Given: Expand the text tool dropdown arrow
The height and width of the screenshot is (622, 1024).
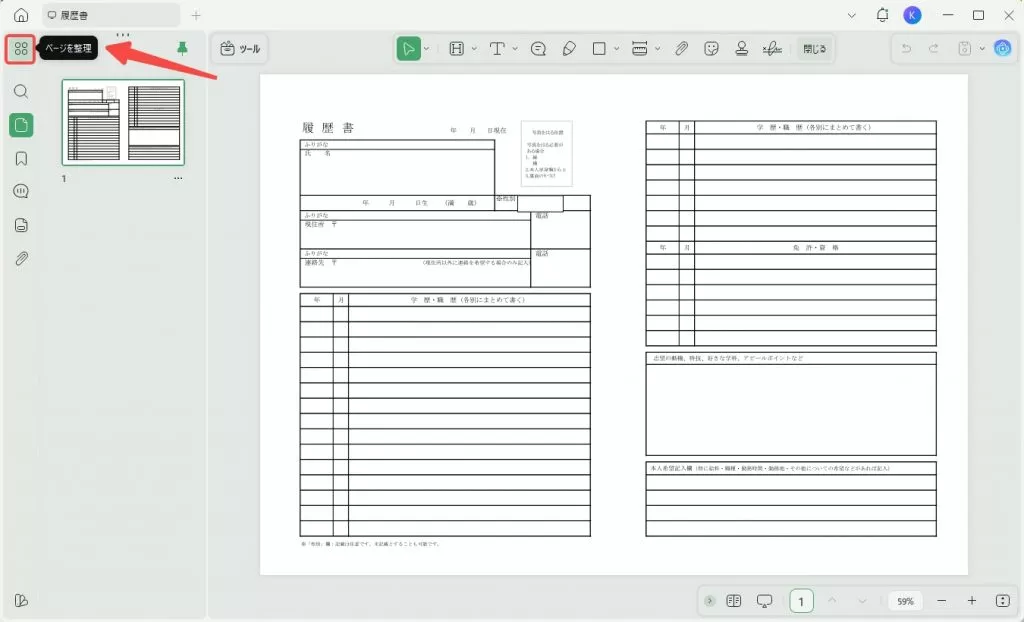Looking at the screenshot, I should pos(515,48).
